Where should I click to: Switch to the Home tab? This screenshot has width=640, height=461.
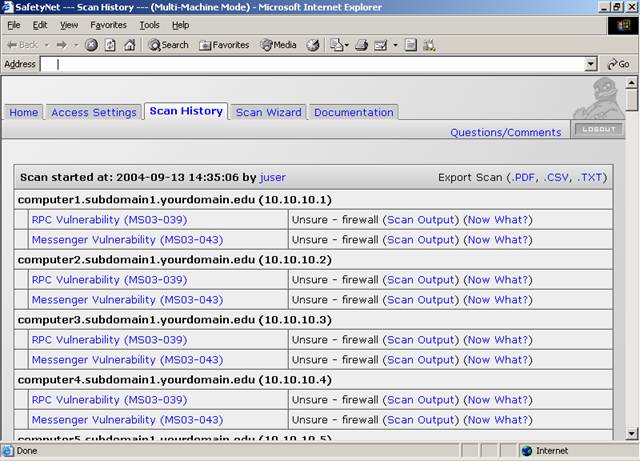pyautogui.click(x=24, y=112)
